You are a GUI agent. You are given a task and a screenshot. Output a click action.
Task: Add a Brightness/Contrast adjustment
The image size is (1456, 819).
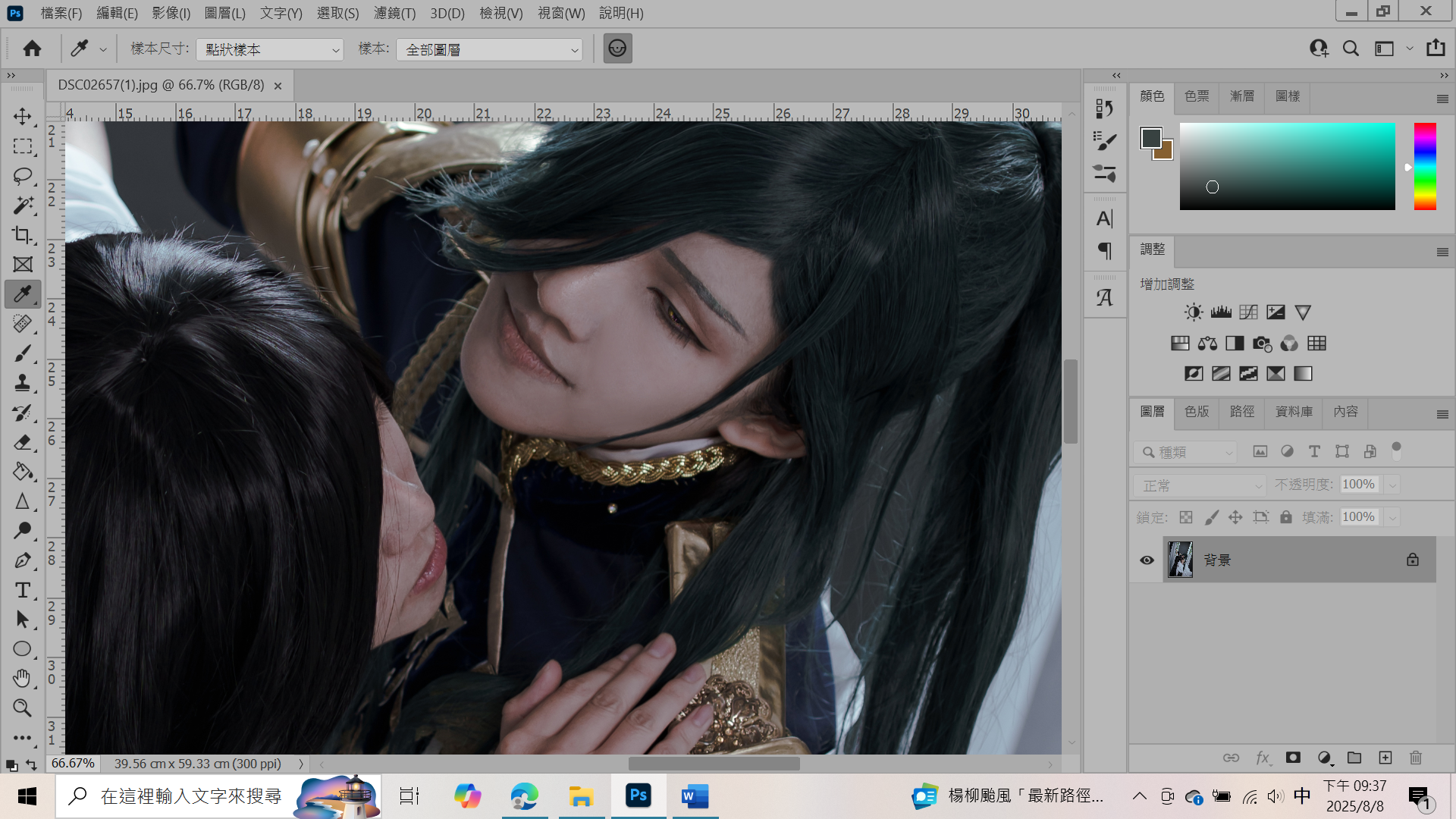[x=1194, y=312]
